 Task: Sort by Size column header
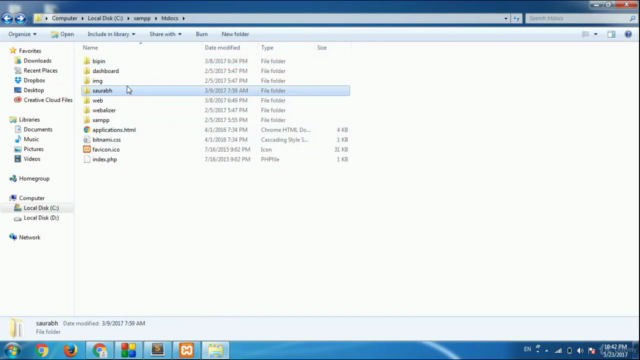tap(322, 48)
